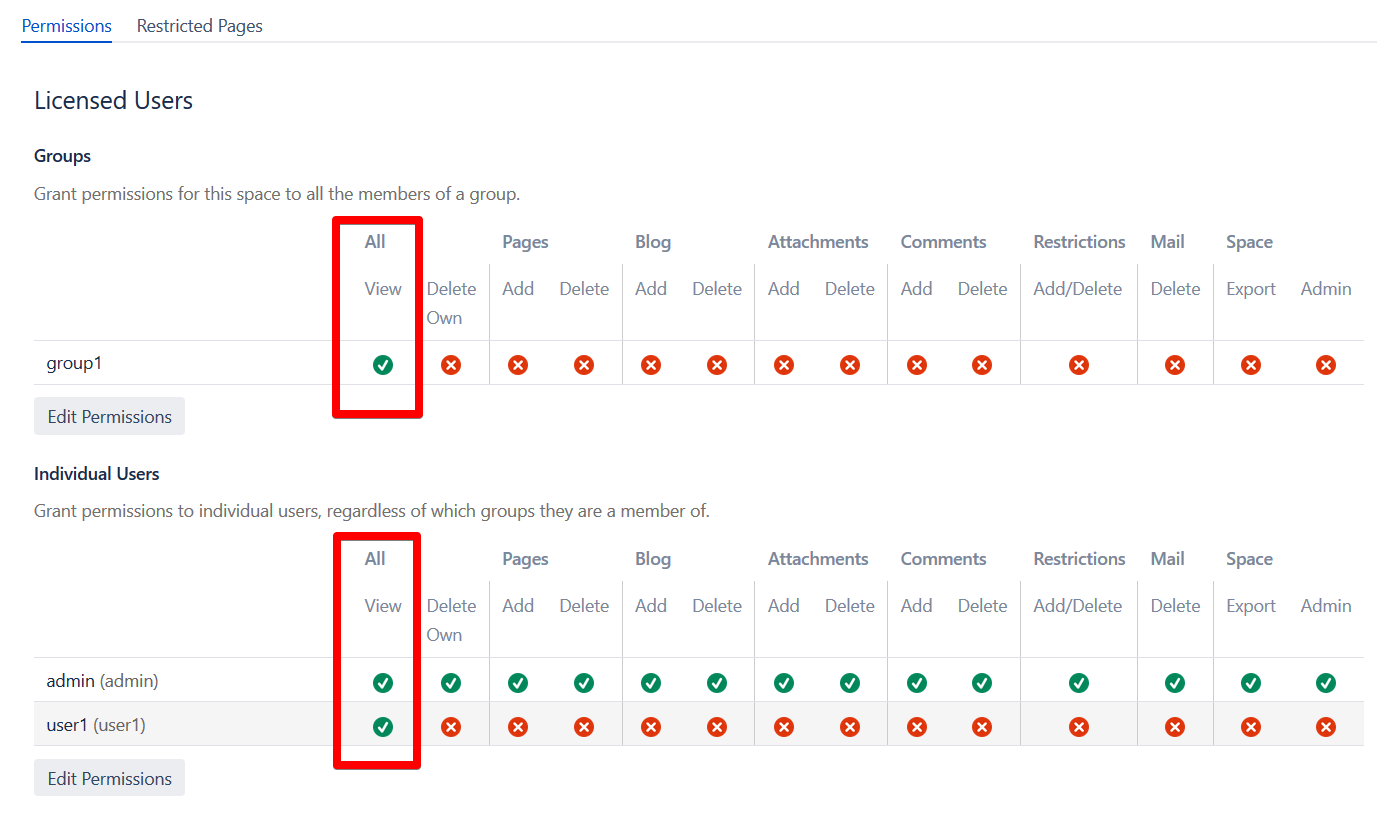The width and height of the screenshot is (1395, 825).
Task: Click group1 Space Export red cross icon
Action: click(1251, 365)
